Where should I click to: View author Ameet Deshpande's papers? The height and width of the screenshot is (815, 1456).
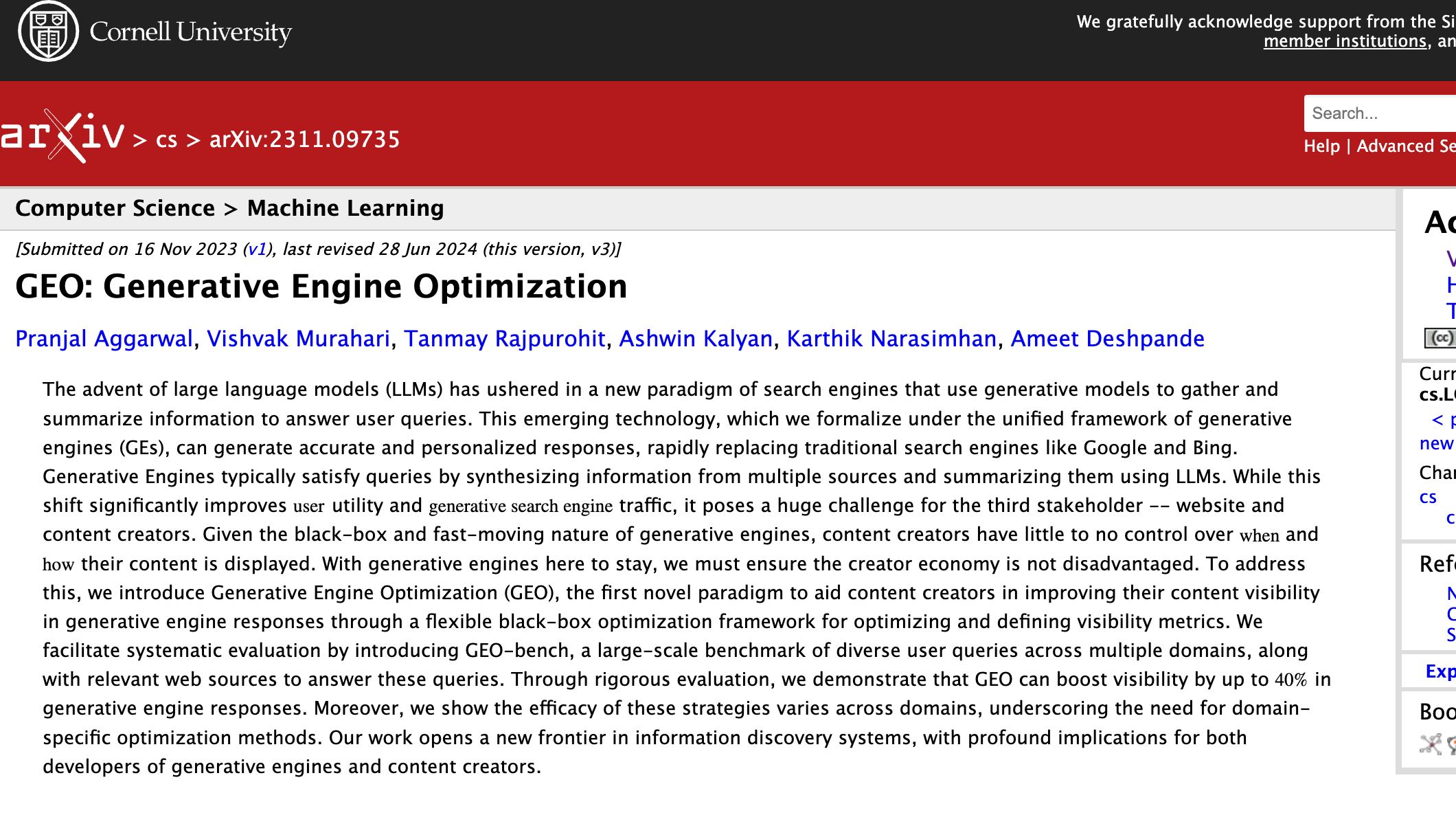(x=1107, y=339)
